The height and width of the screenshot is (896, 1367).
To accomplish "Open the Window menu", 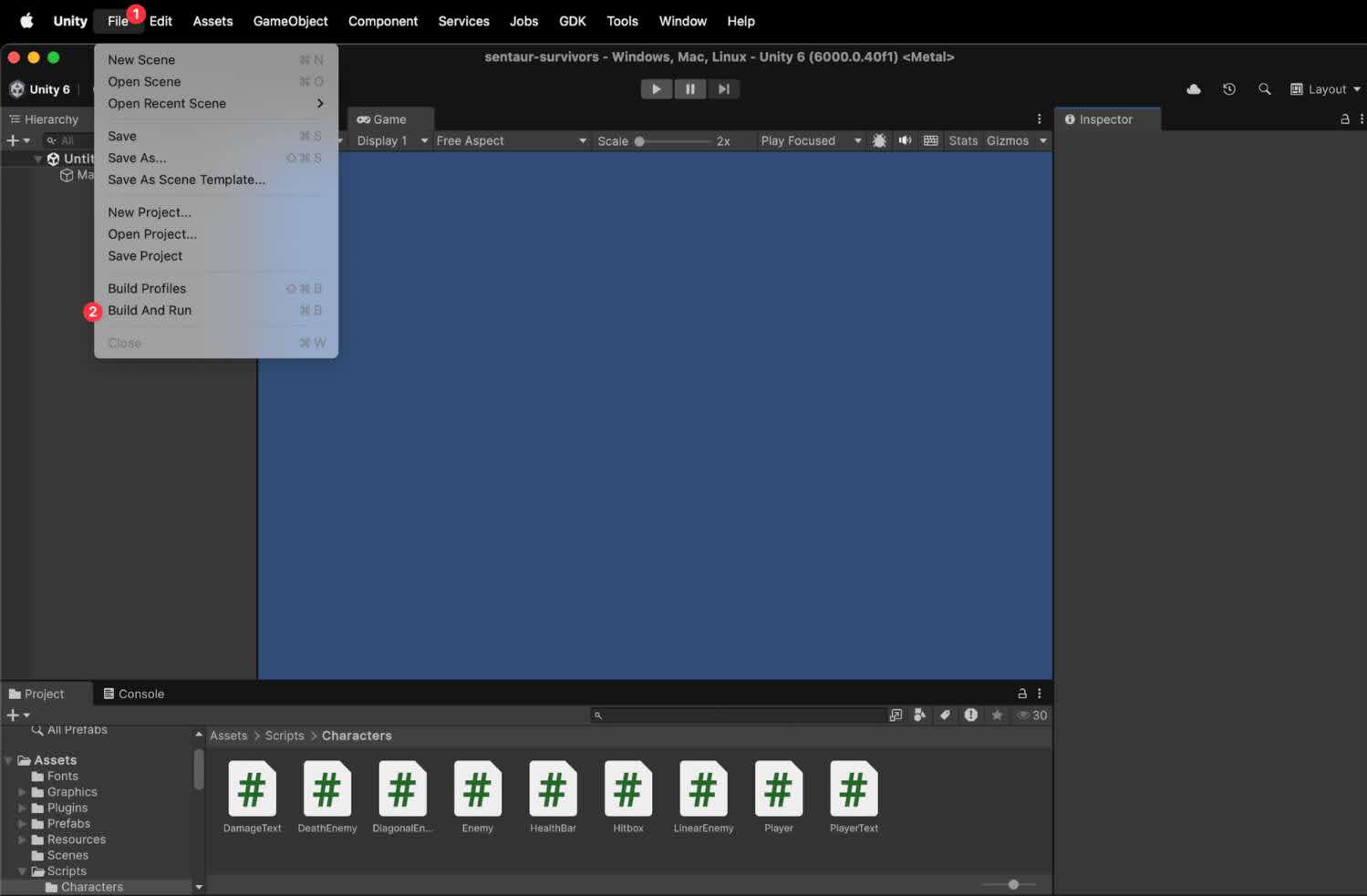I will (x=683, y=21).
